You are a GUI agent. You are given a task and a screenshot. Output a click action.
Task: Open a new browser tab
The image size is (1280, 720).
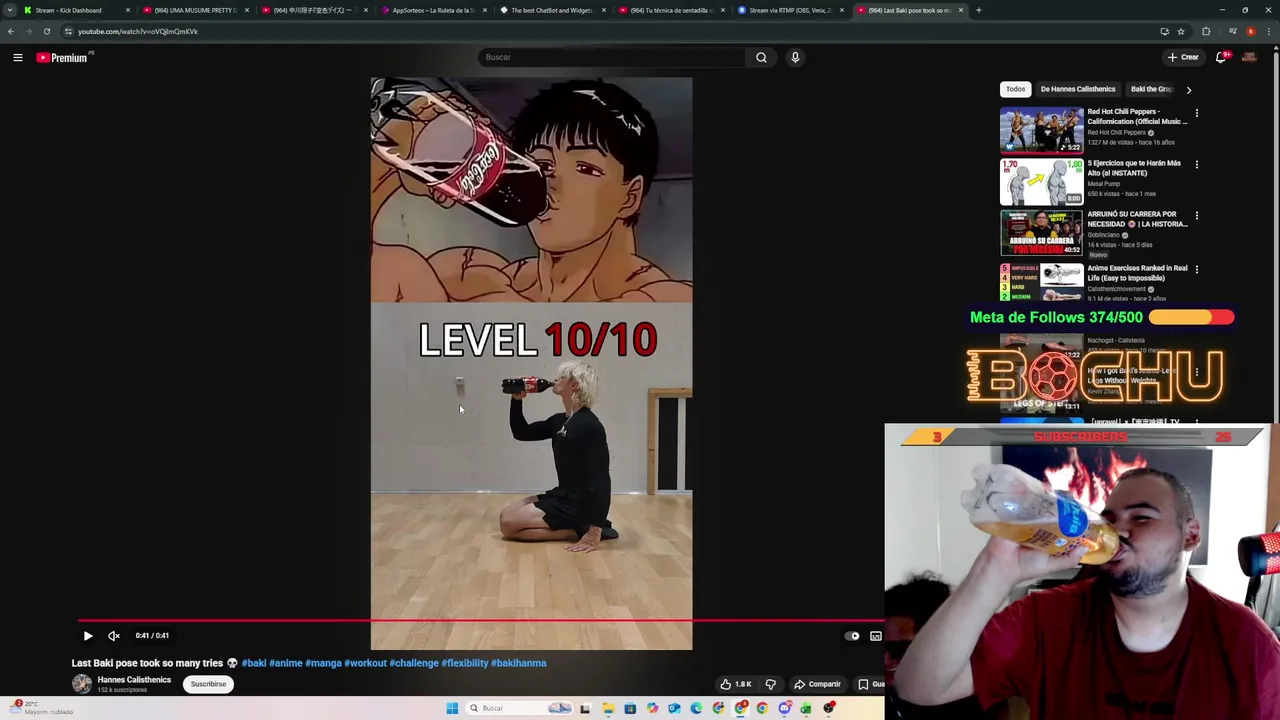click(978, 10)
